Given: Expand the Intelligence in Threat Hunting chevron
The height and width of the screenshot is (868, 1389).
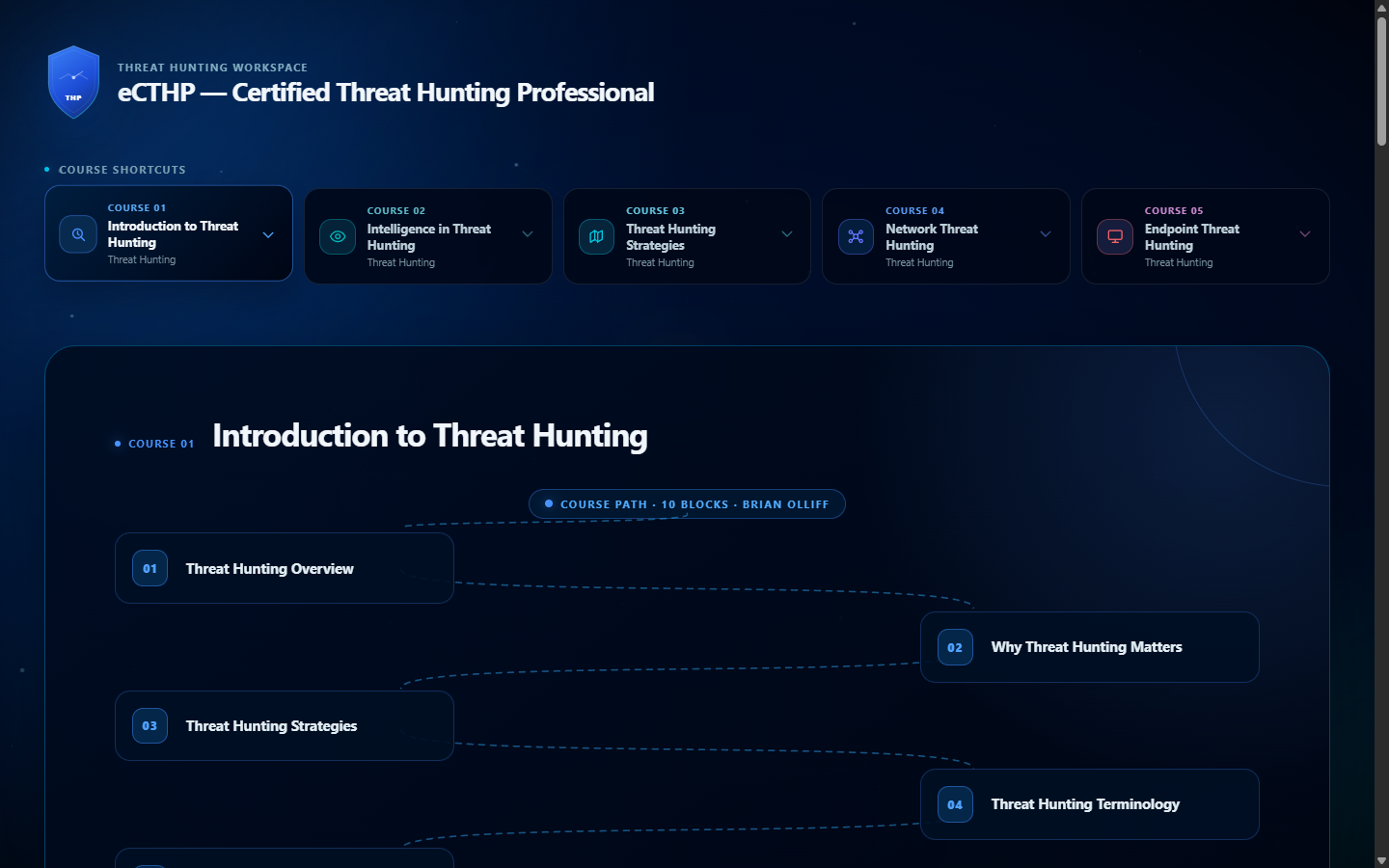Looking at the screenshot, I should coord(528,234).
